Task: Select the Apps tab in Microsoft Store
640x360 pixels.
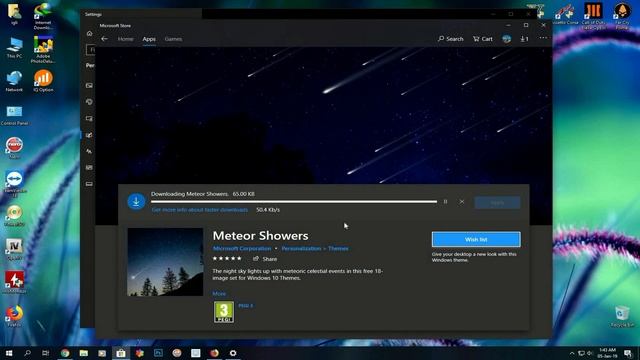Action: tap(149, 39)
